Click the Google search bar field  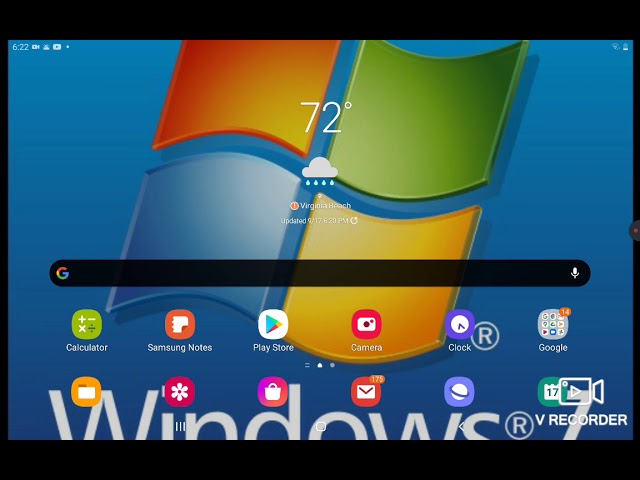point(320,273)
